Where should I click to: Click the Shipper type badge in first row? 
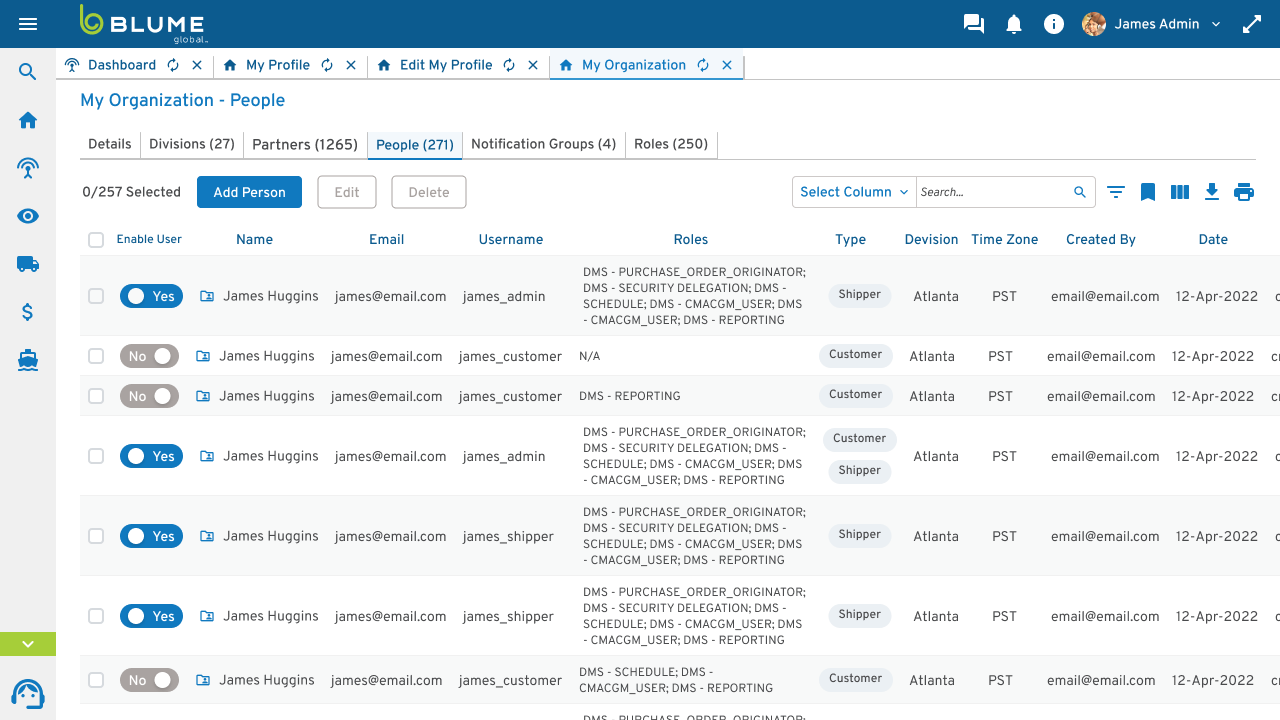click(860, 295)
